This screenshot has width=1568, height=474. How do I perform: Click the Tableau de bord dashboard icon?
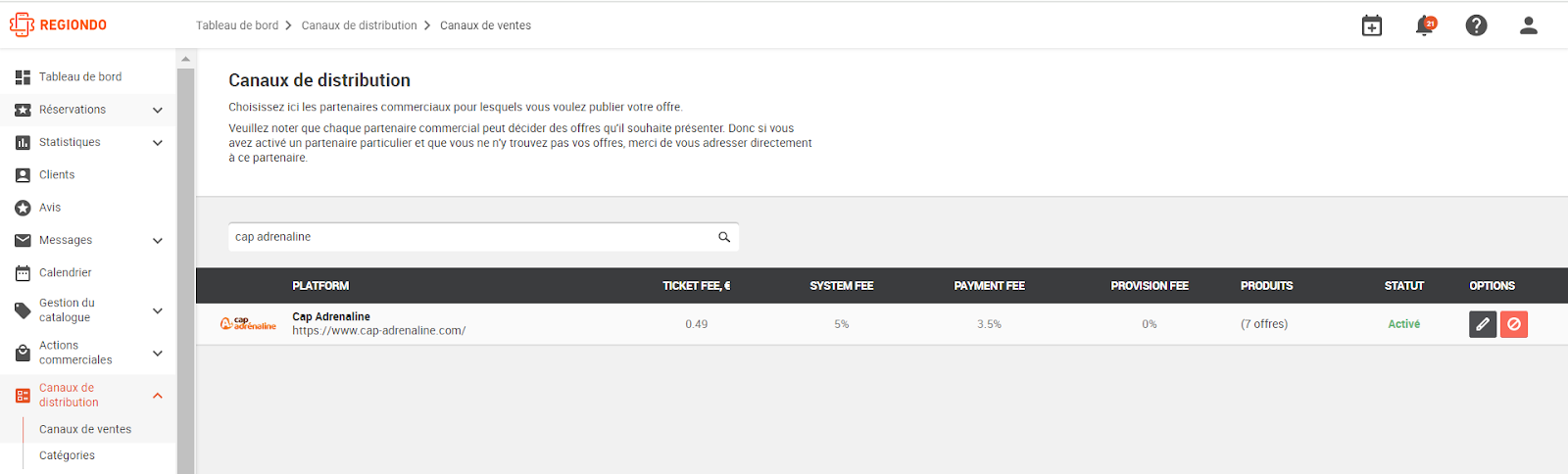(x=23, y=76)
